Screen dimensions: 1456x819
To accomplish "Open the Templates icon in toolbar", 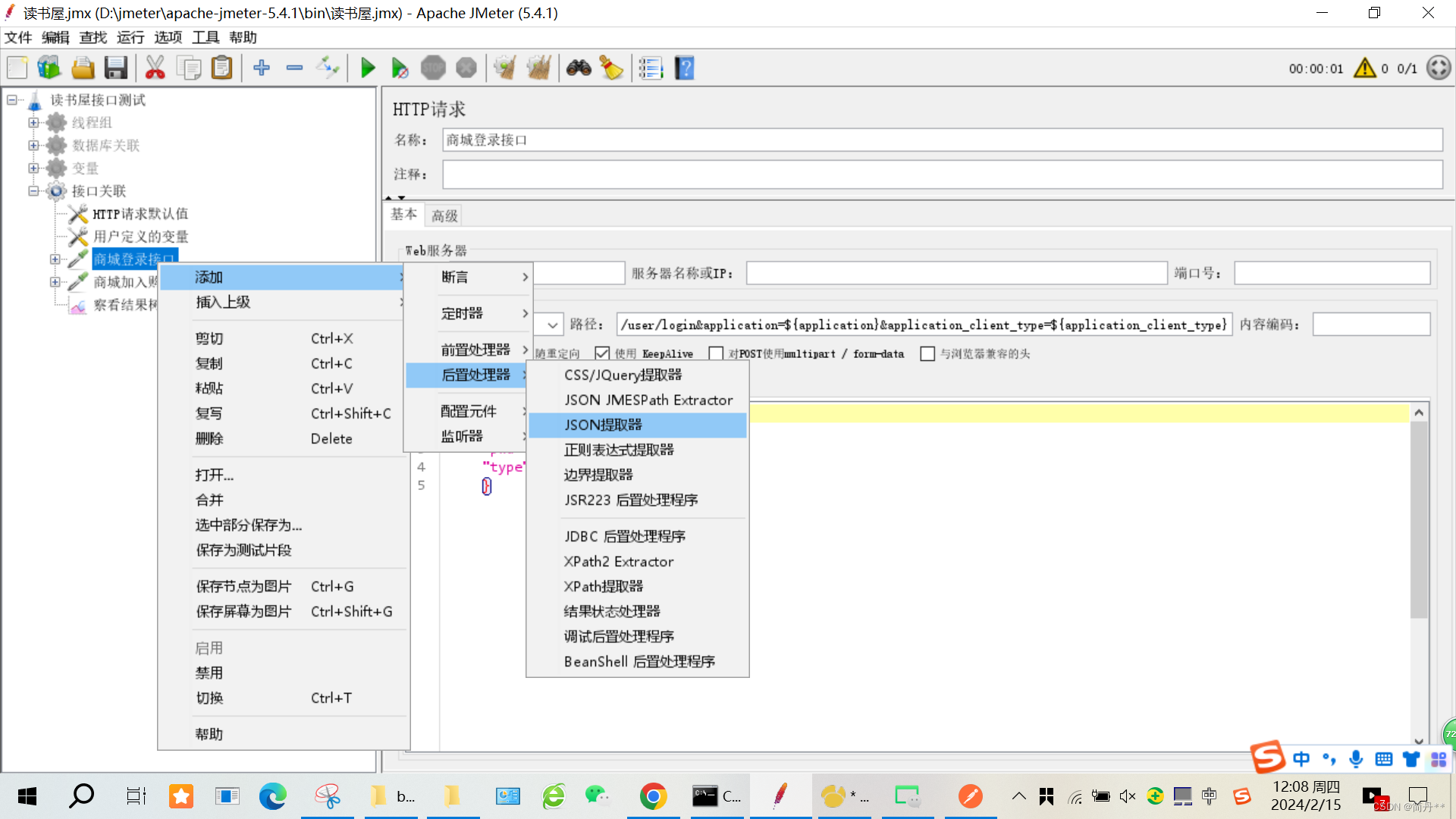I will (x=49, y=68).
